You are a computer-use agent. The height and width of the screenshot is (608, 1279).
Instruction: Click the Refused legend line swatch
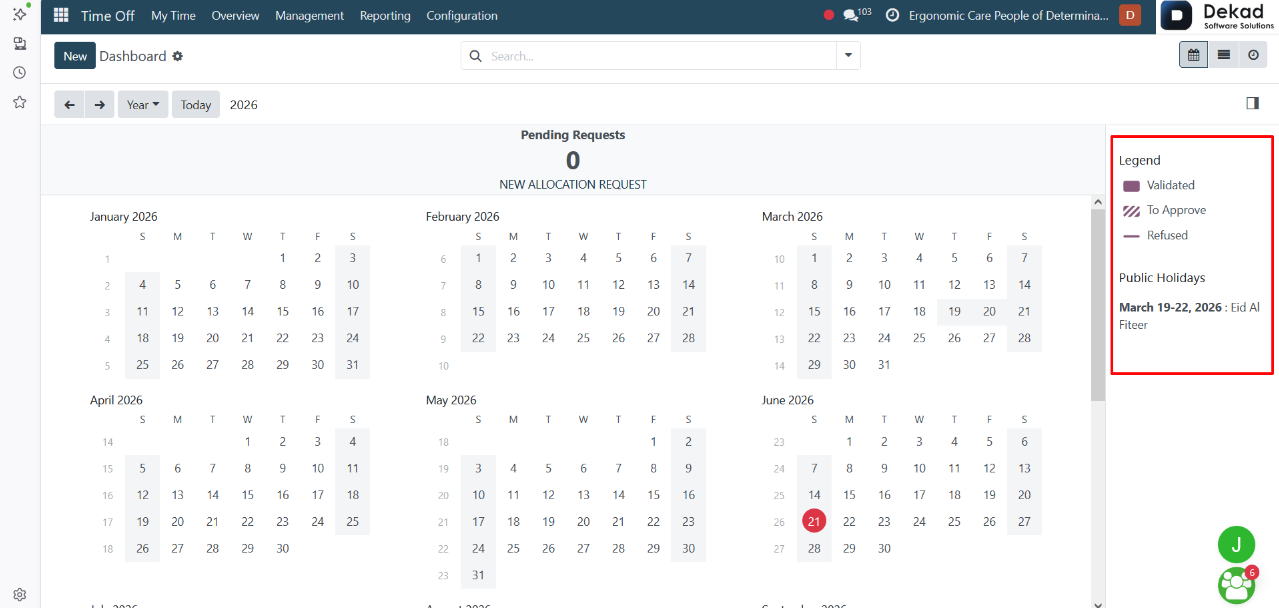1131,236
